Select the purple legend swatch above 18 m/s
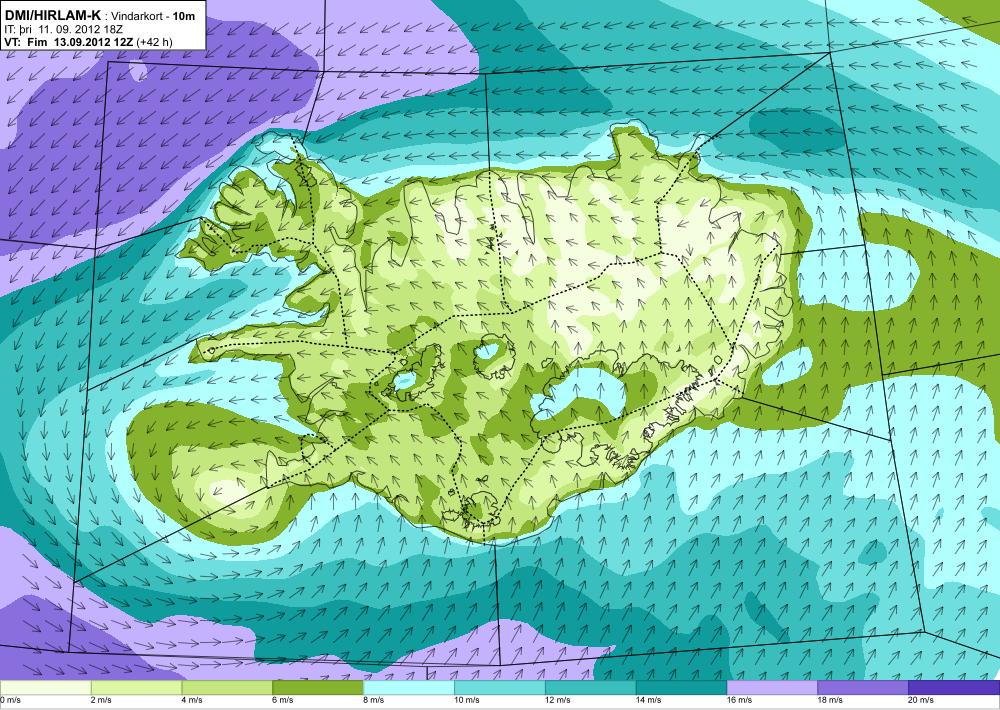1000x710 pixels. (863, 688)
